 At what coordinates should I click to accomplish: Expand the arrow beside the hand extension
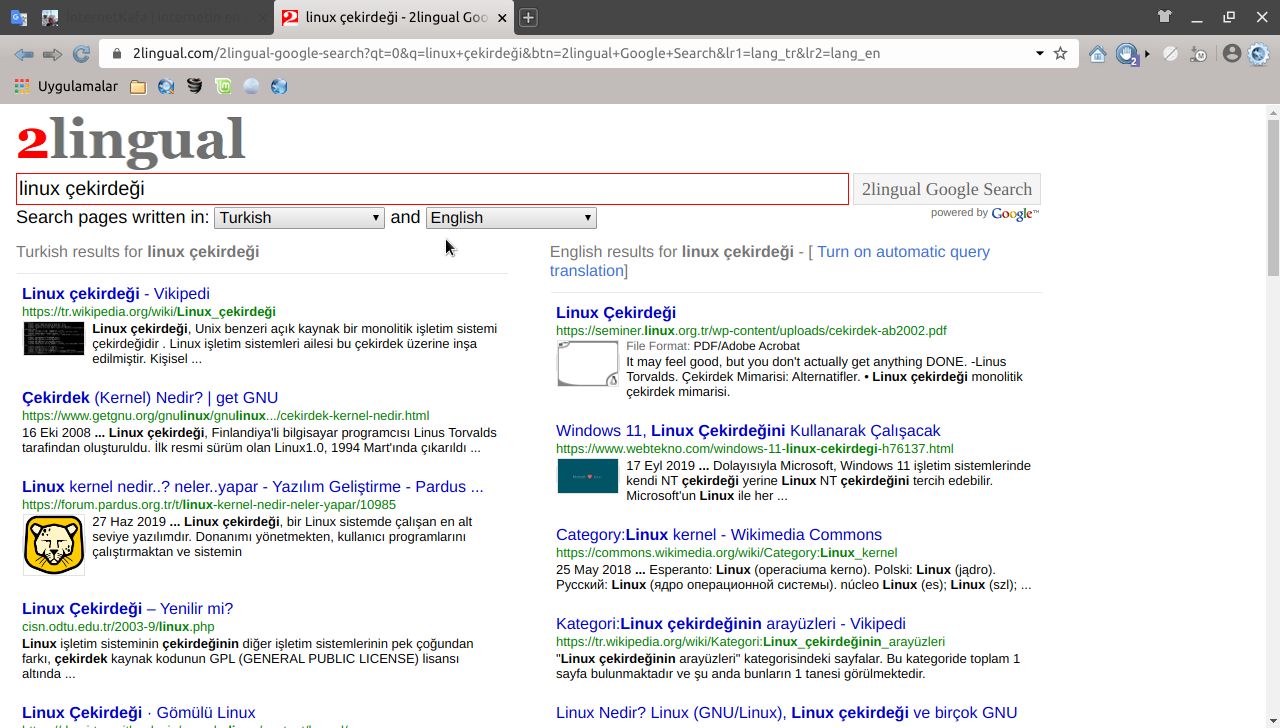click(1147, 54)
